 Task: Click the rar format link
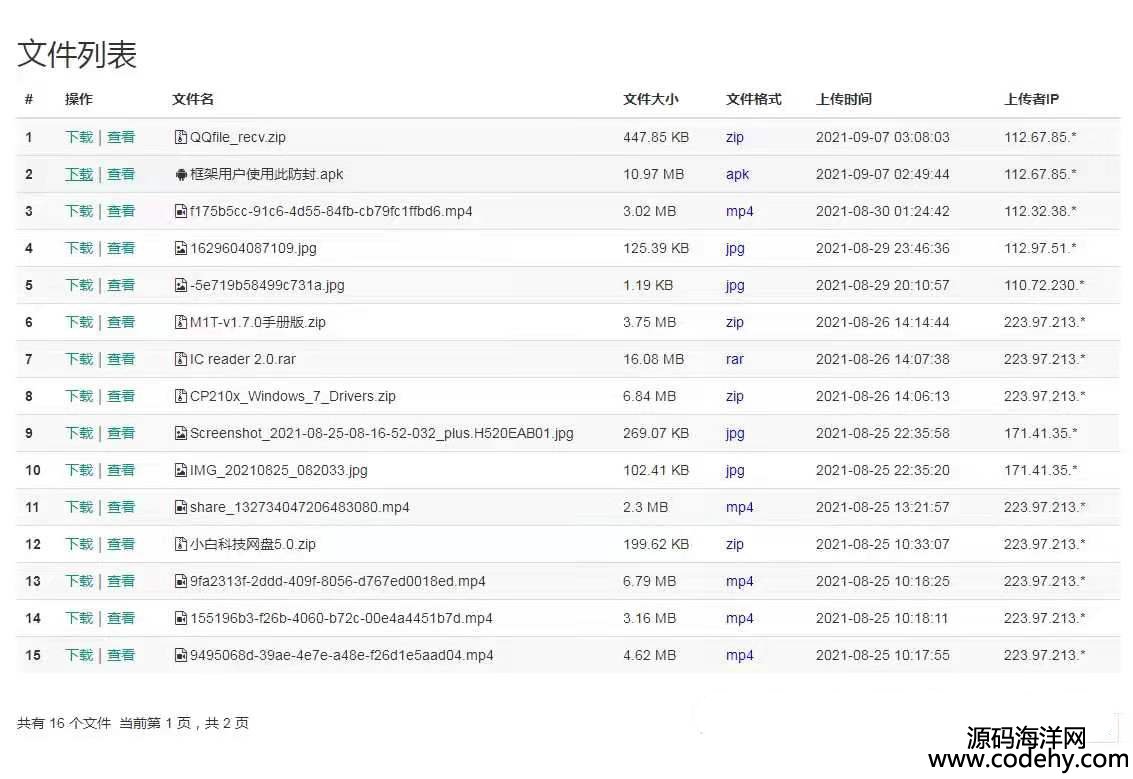[x=734, y=359]
